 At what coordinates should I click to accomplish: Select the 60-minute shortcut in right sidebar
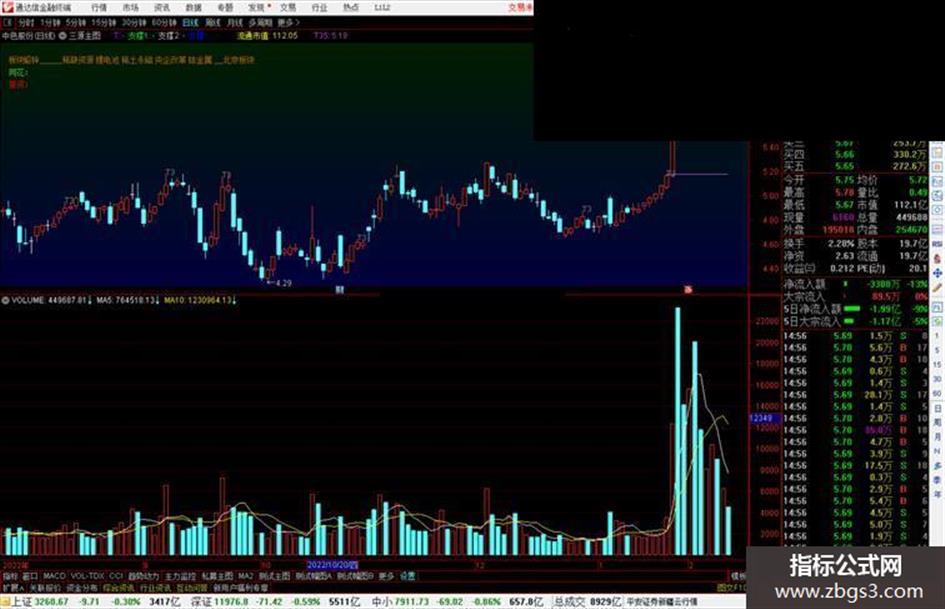(x=937, y=393)
